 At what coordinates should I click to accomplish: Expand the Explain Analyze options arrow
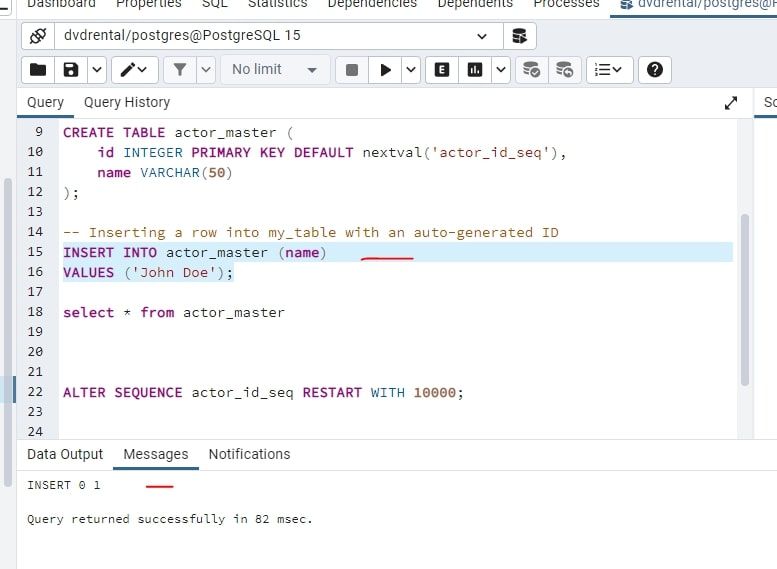pos(501,69)
